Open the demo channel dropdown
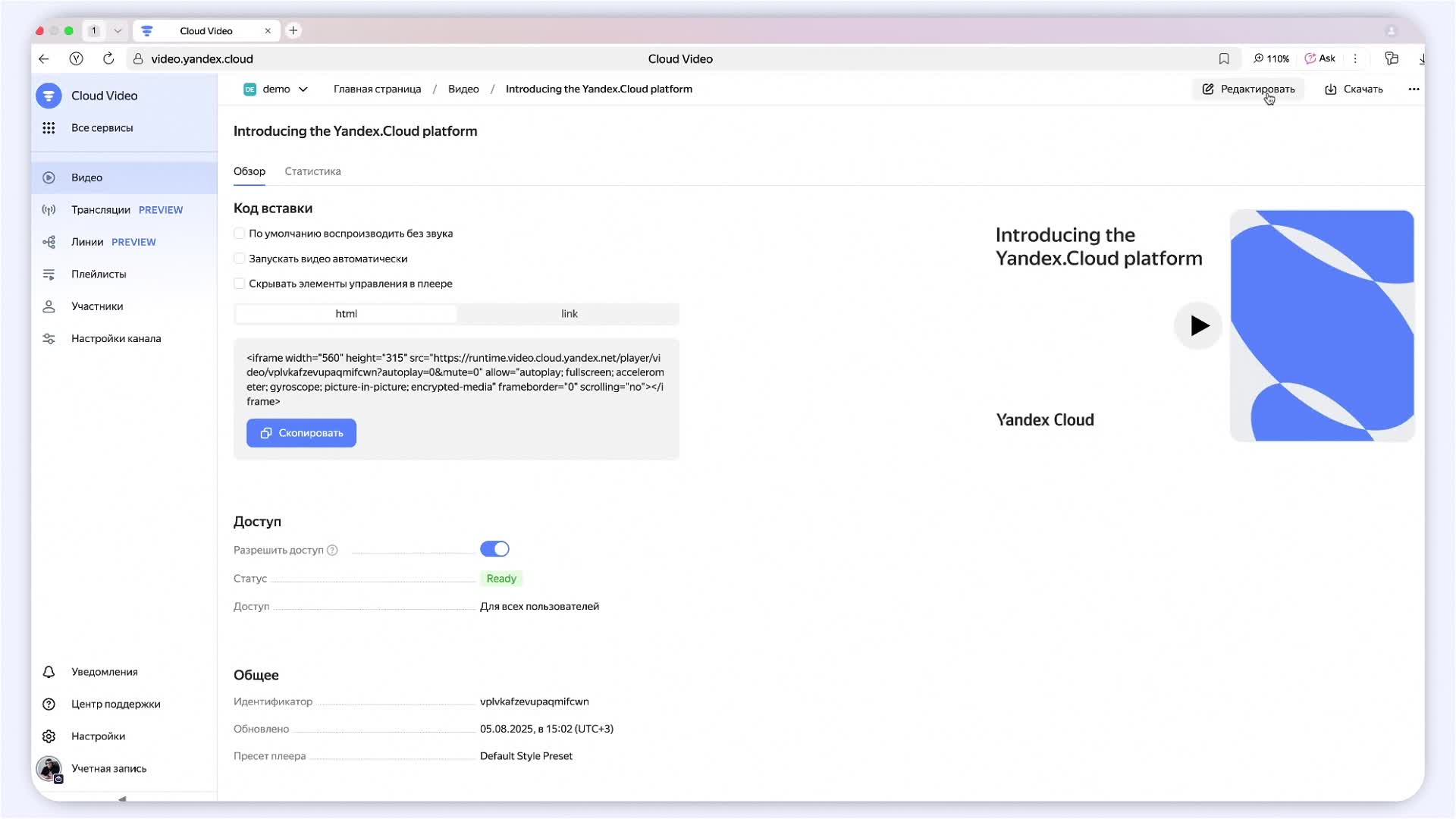The height and width of the screenshot is (819, 1456). 276,89
